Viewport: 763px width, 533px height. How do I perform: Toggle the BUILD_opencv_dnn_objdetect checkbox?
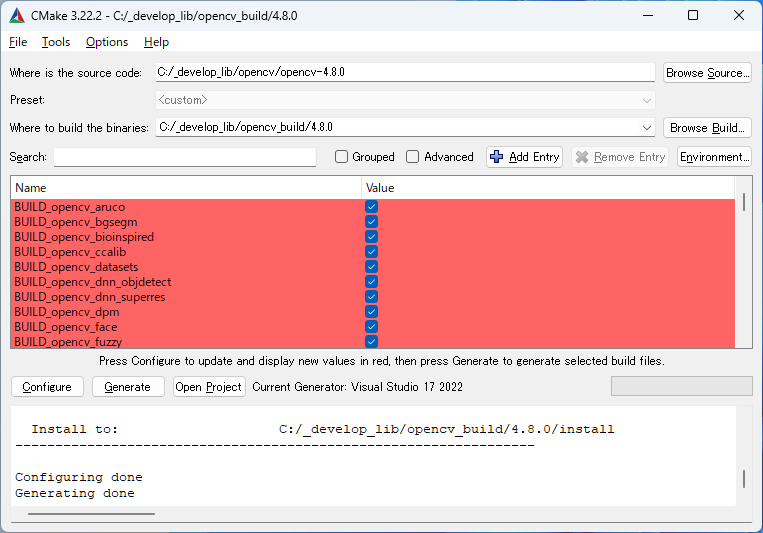coord(371,282)
